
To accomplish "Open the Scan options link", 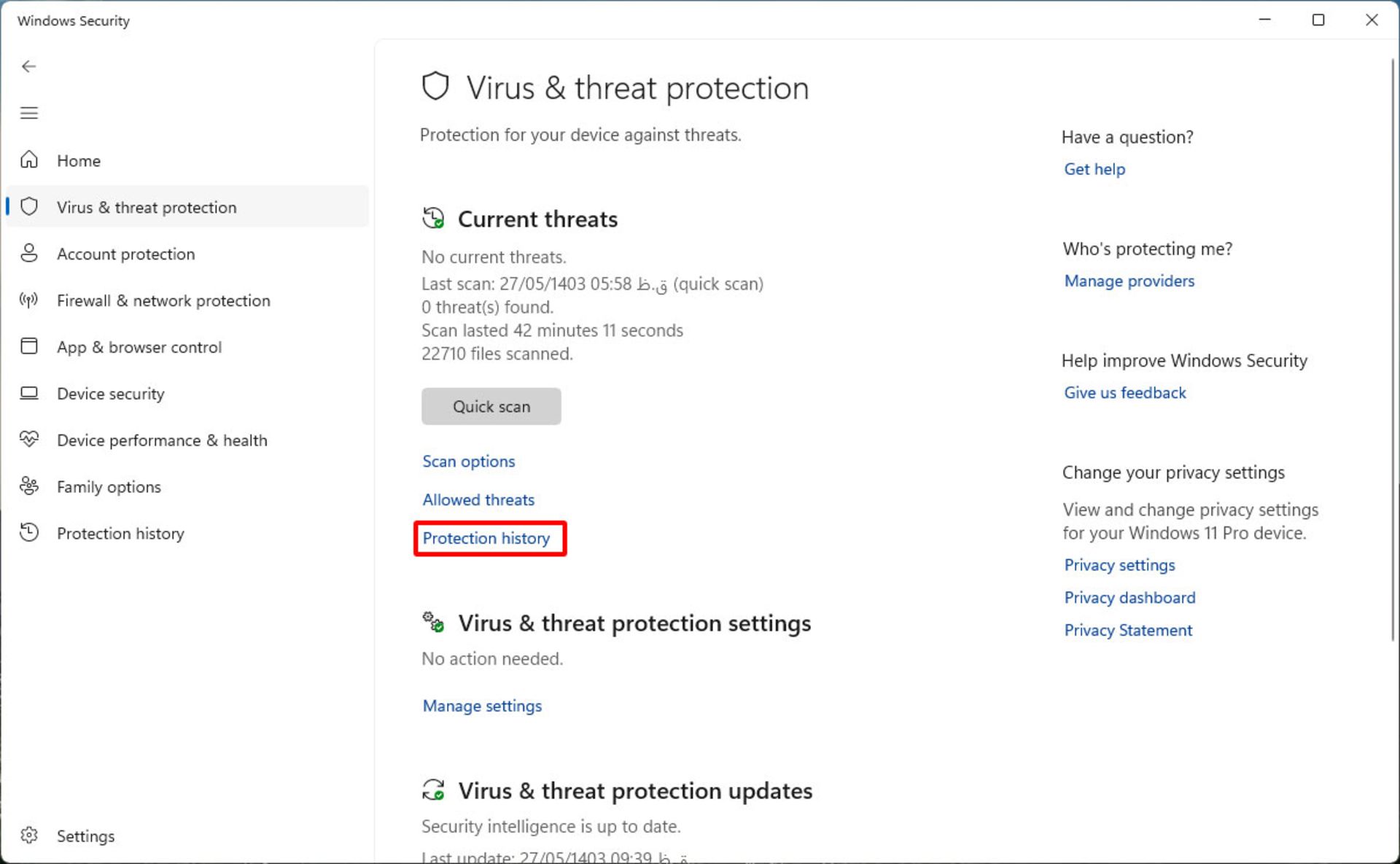I will tap(469, 462).
